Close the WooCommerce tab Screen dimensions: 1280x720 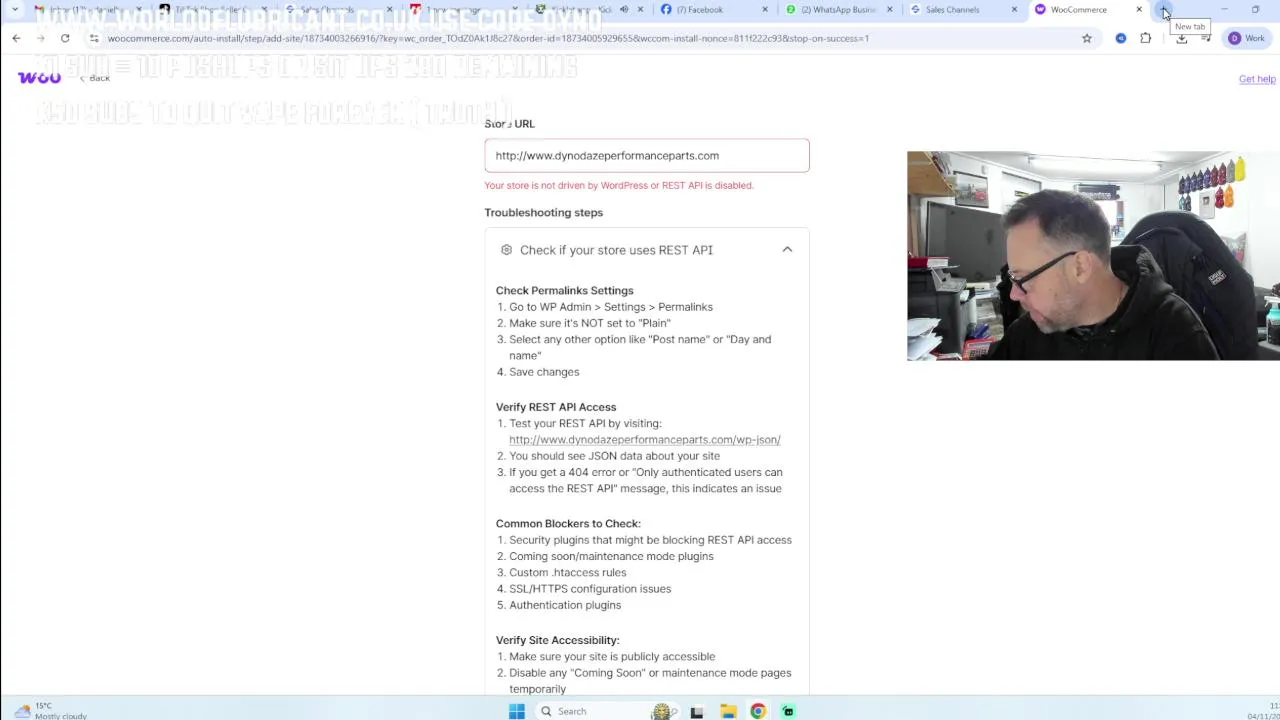point(1138,10)
